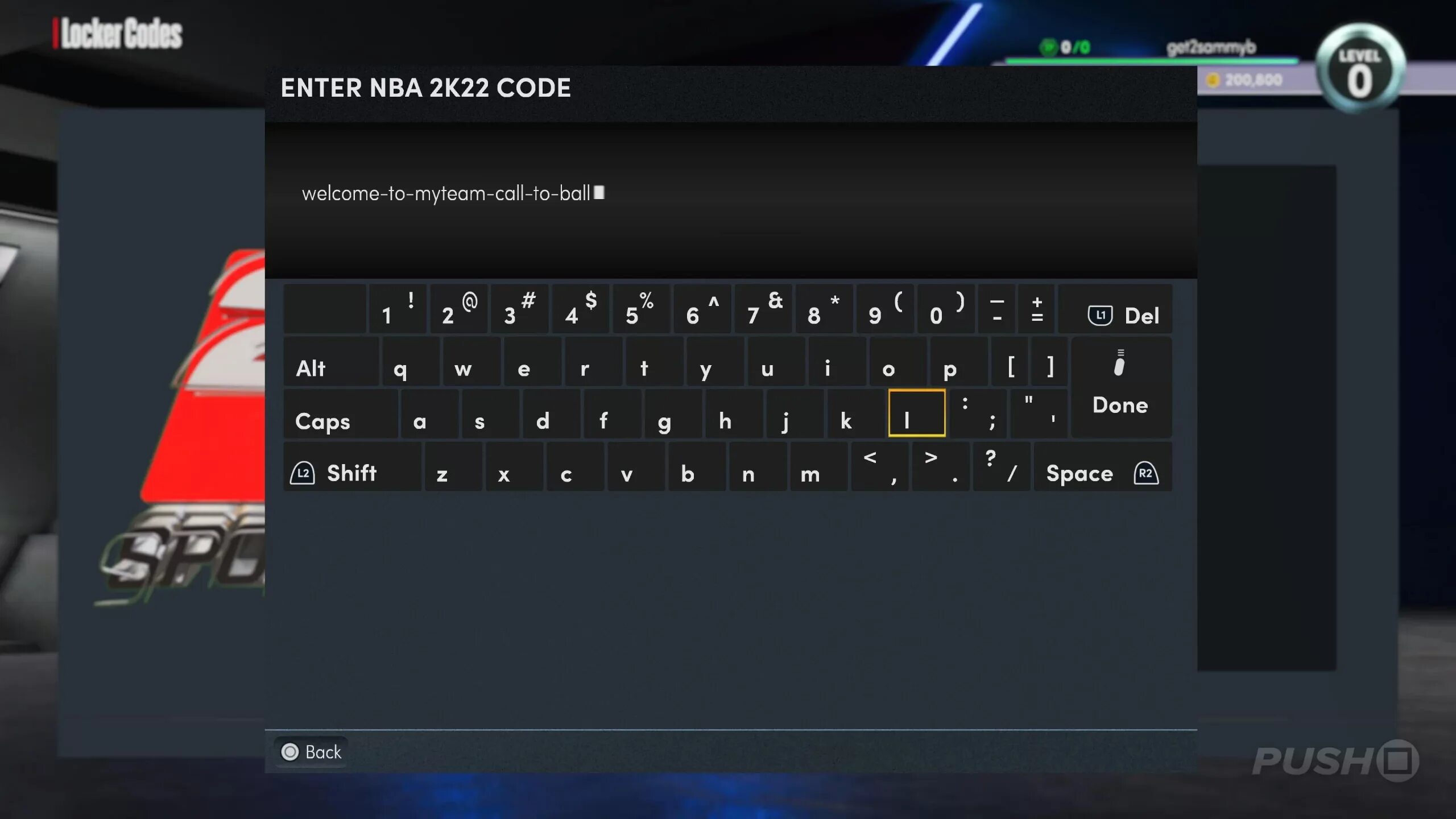The image size is (1456, 819).
Task: Click the left bracket key
Action: pos(1010,362)
